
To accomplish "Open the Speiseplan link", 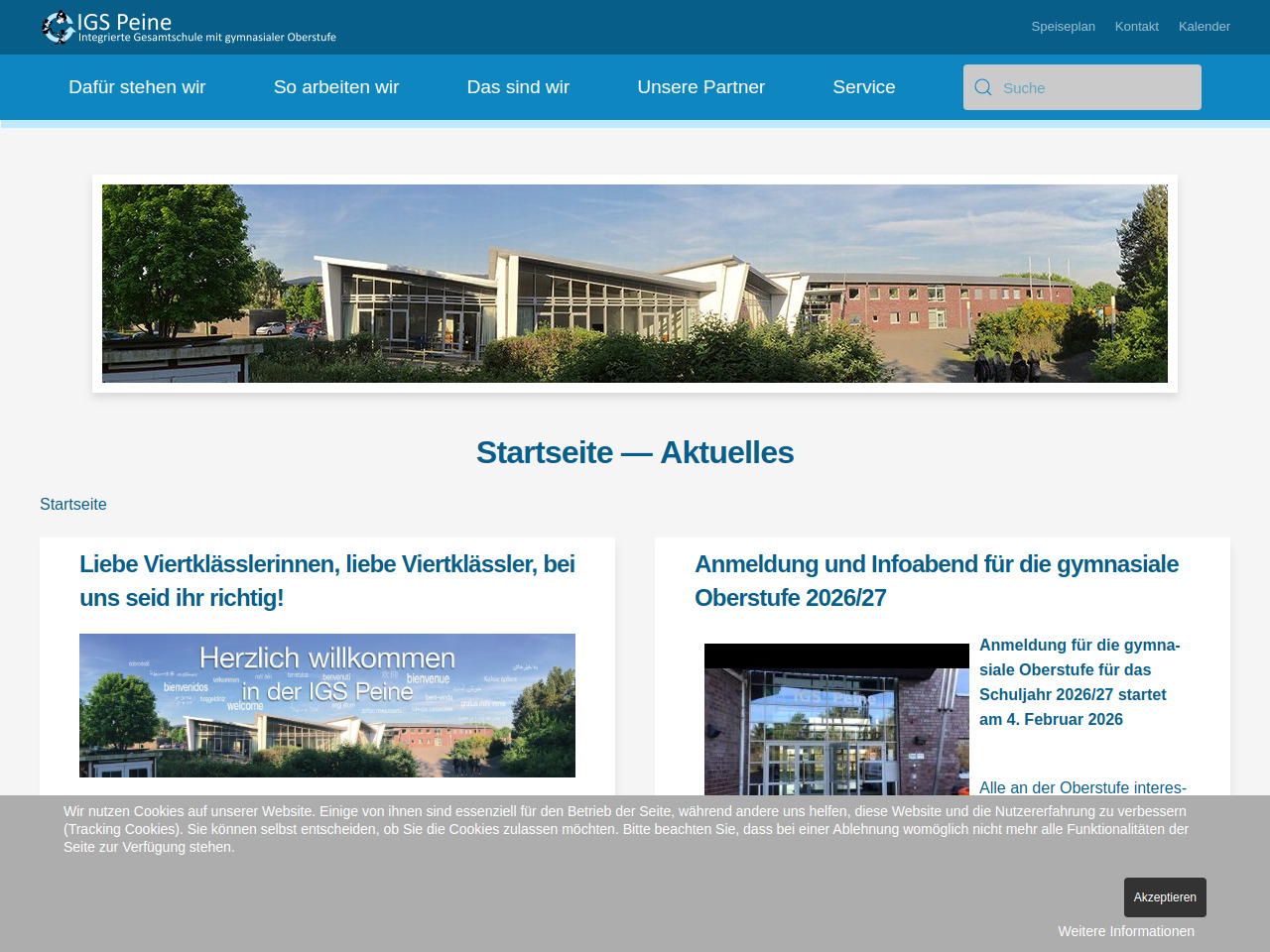I will [1063, 27].
